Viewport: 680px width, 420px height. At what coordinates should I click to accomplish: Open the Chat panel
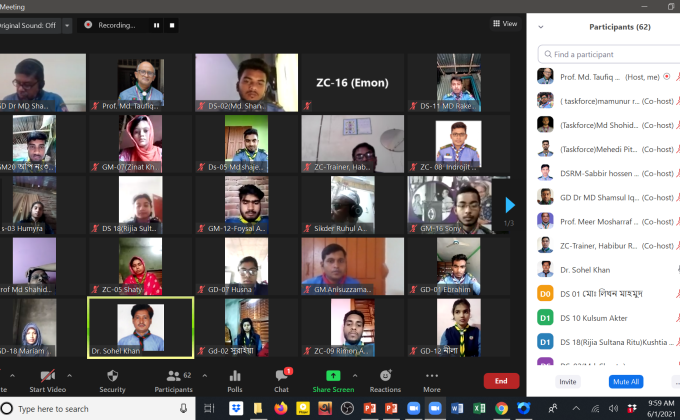click(x=282, y=378)
